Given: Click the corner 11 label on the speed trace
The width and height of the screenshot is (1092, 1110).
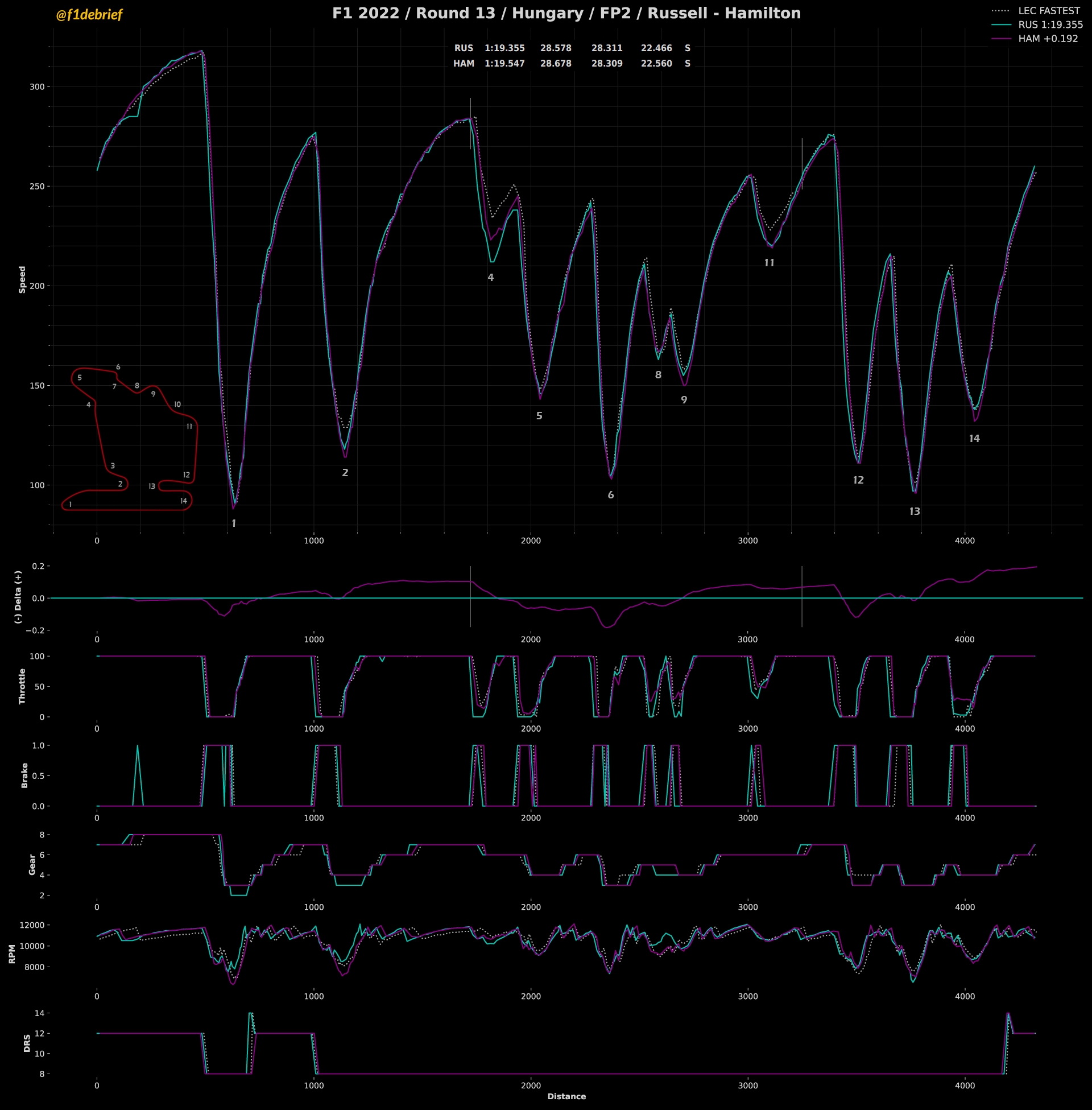Looking at the screenshot, I should 769,263.
